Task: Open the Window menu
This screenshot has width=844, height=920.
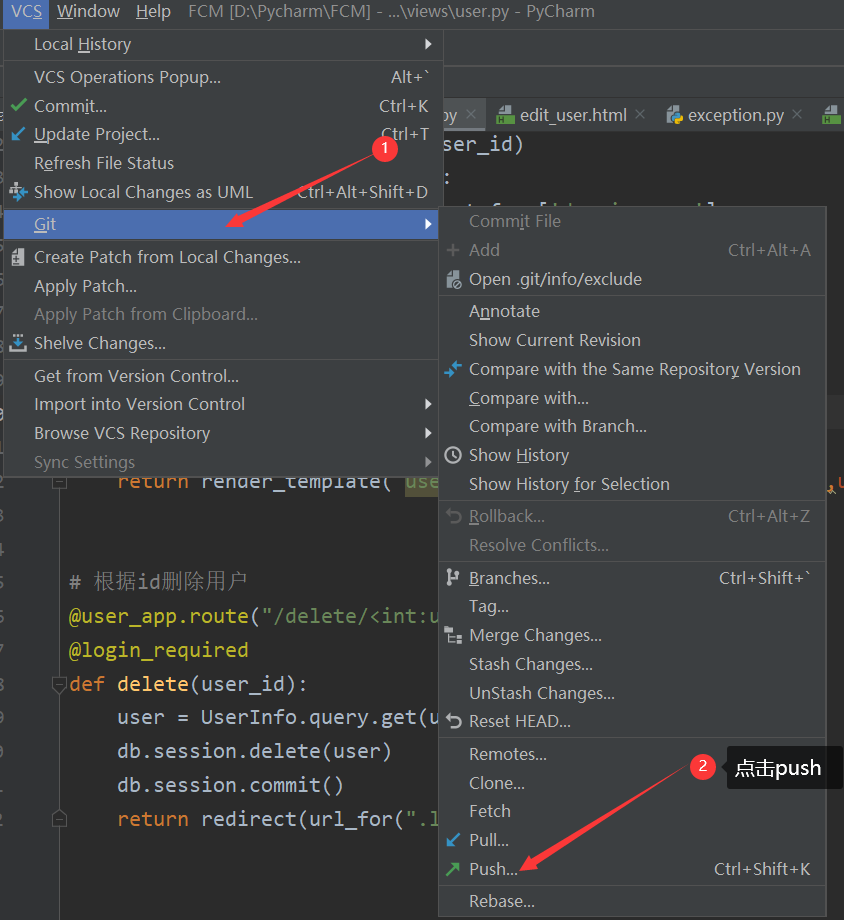Action: (x=88, y=11)
